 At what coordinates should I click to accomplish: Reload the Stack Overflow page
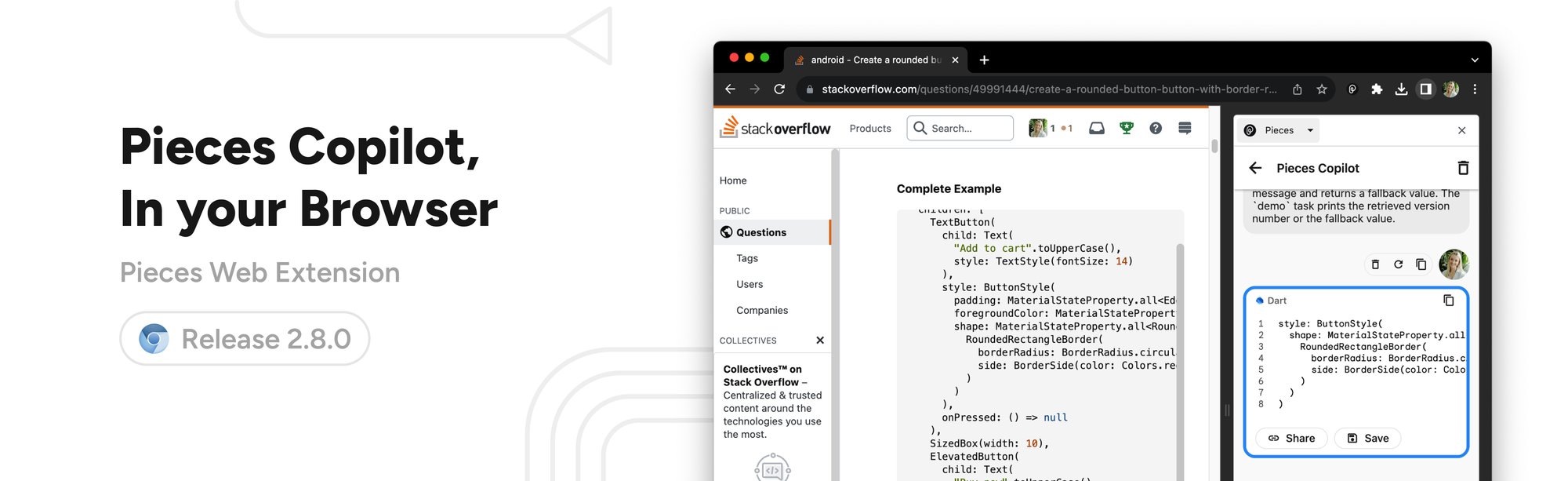tap(779, 89)
